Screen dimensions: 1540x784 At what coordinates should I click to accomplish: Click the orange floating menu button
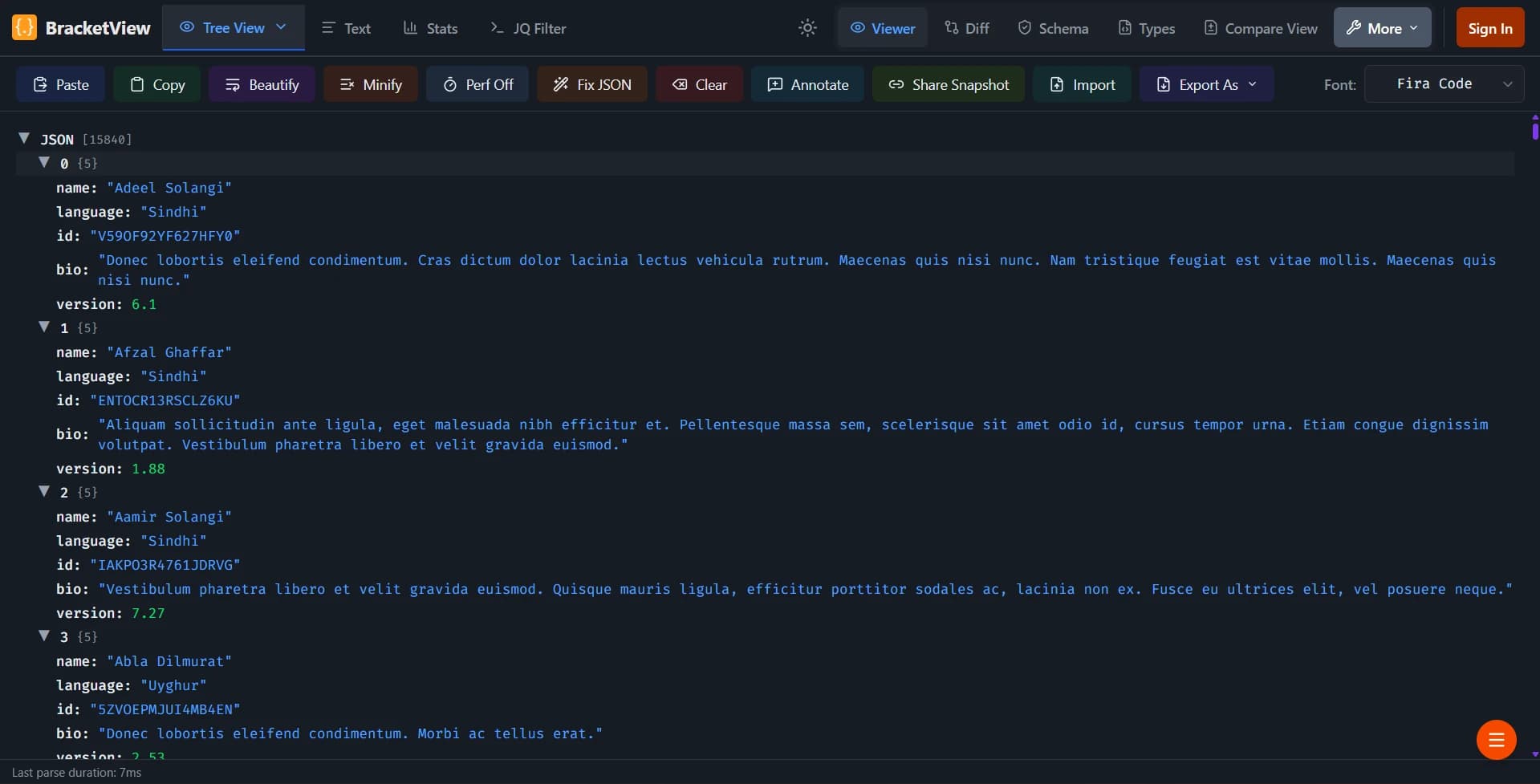coord(1496,739)
